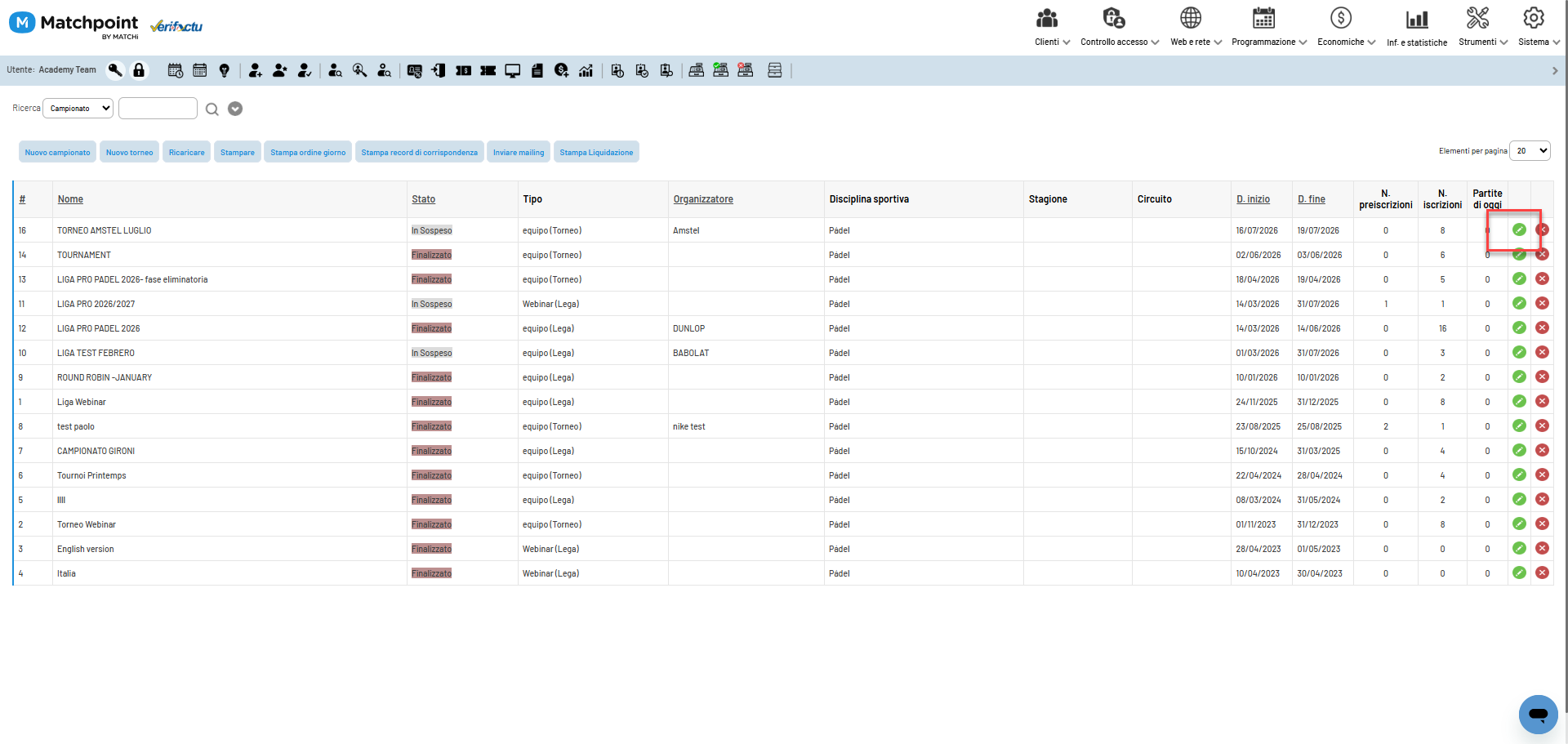This screenshot has width=1568, height=744.
Task: Click the Ricaricare button
Action: tap(187, 152)
